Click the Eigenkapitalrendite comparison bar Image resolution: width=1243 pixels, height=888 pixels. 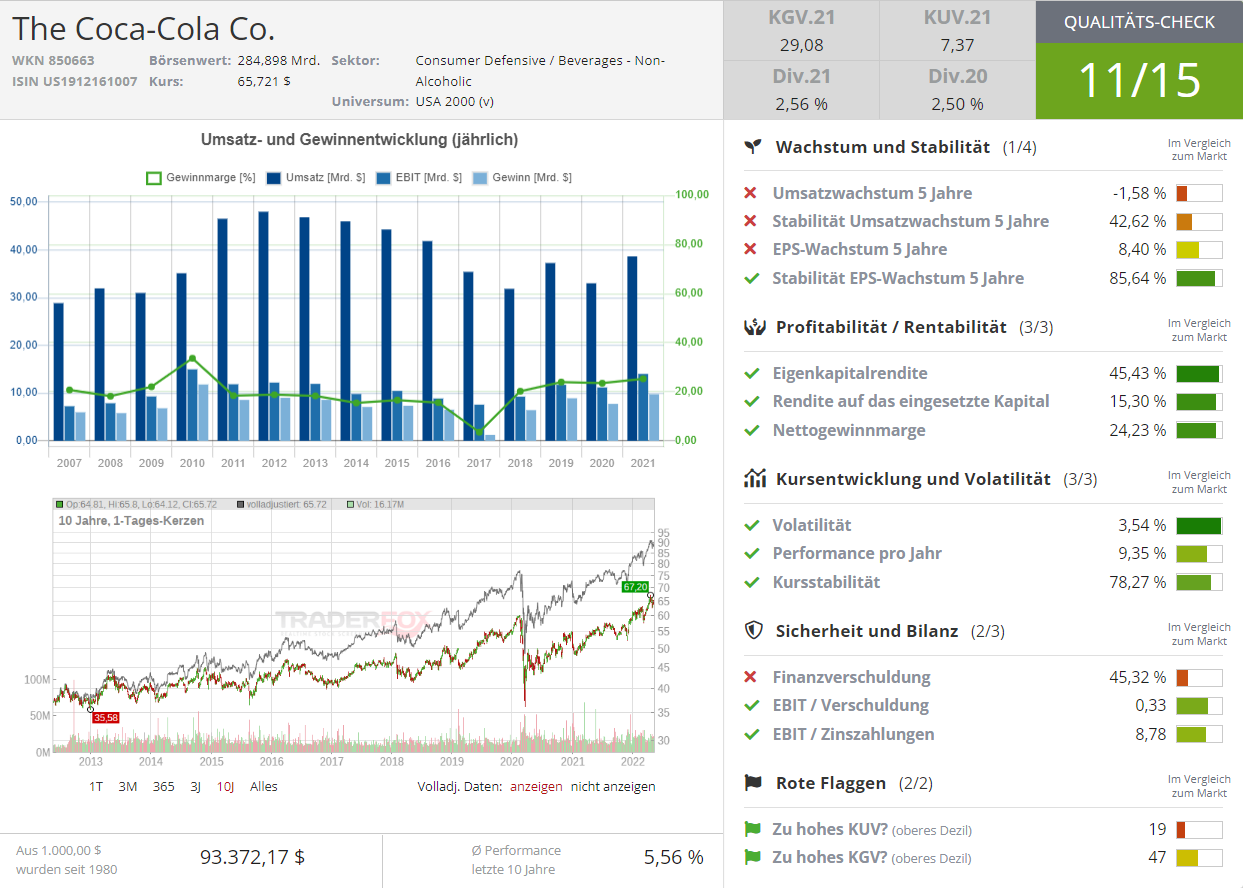click(x=1199, y=373)
